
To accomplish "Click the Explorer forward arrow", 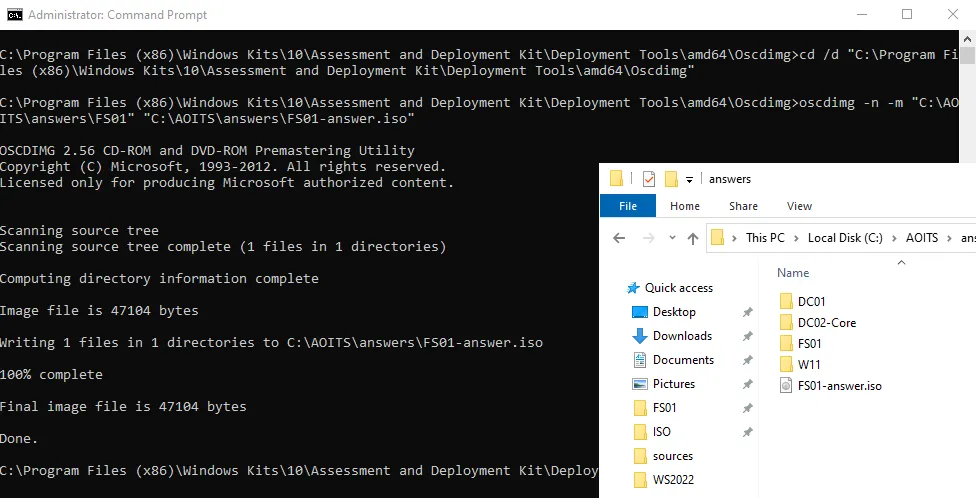I will 648,238.
